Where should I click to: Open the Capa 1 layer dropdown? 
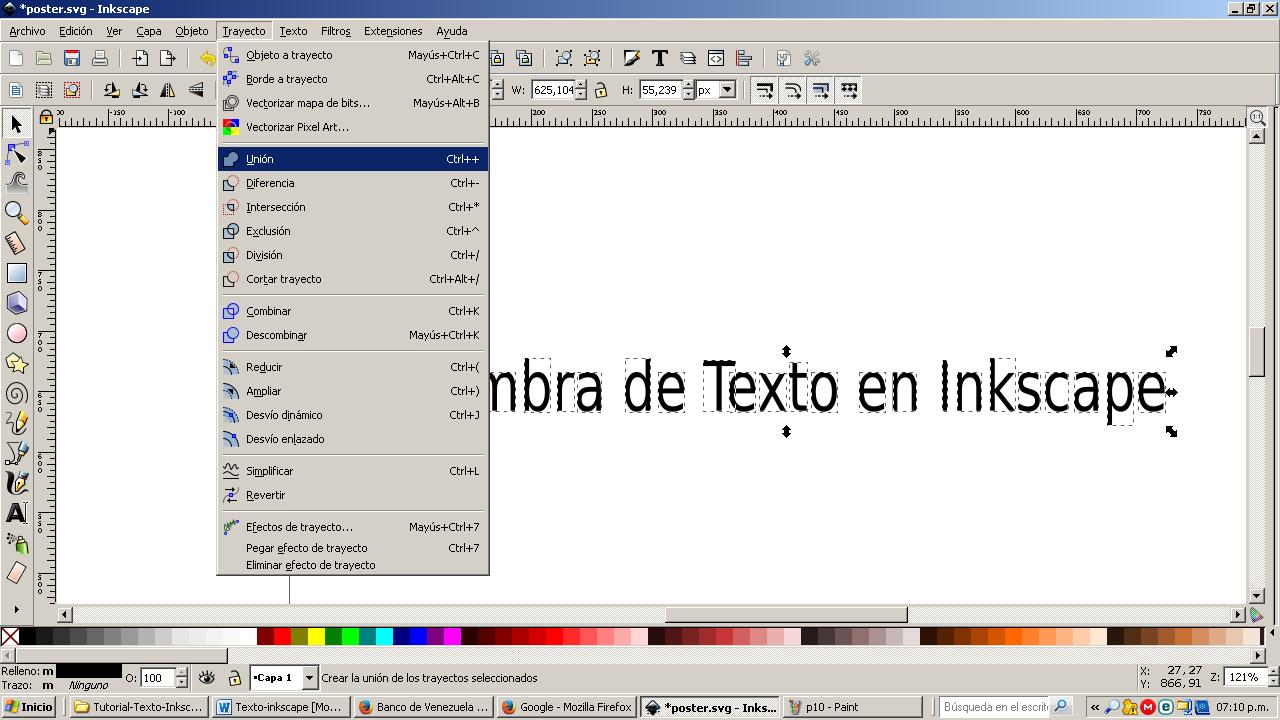pyautogui.click(x=284, y=678)
